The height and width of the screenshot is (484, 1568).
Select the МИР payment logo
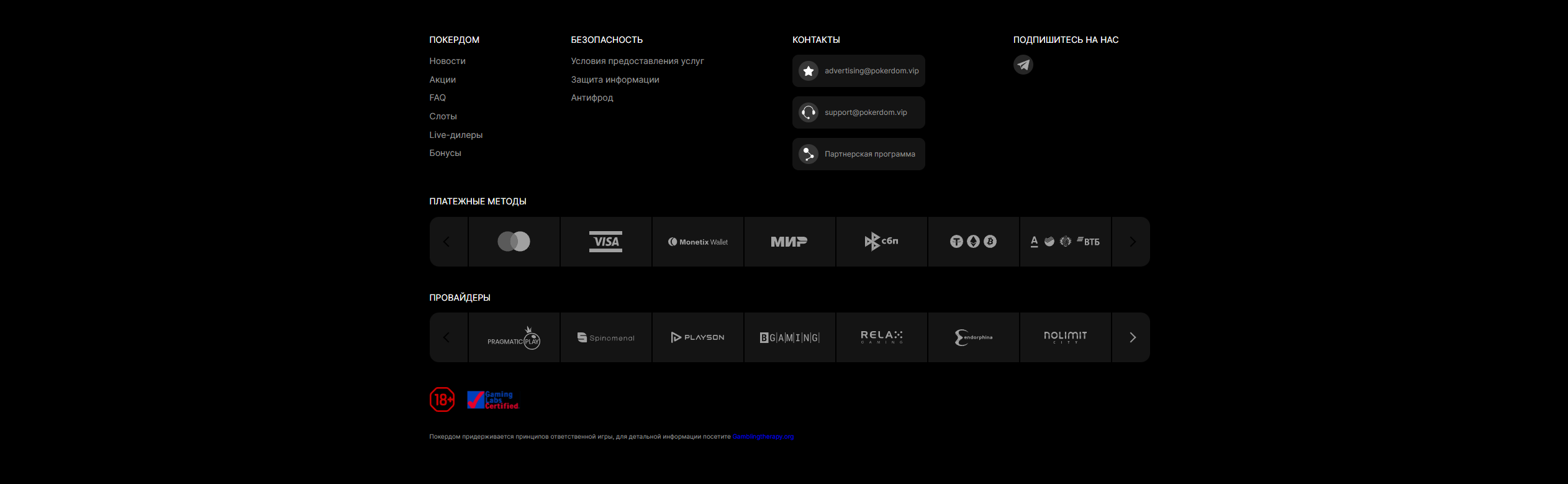tap(790, 242)
